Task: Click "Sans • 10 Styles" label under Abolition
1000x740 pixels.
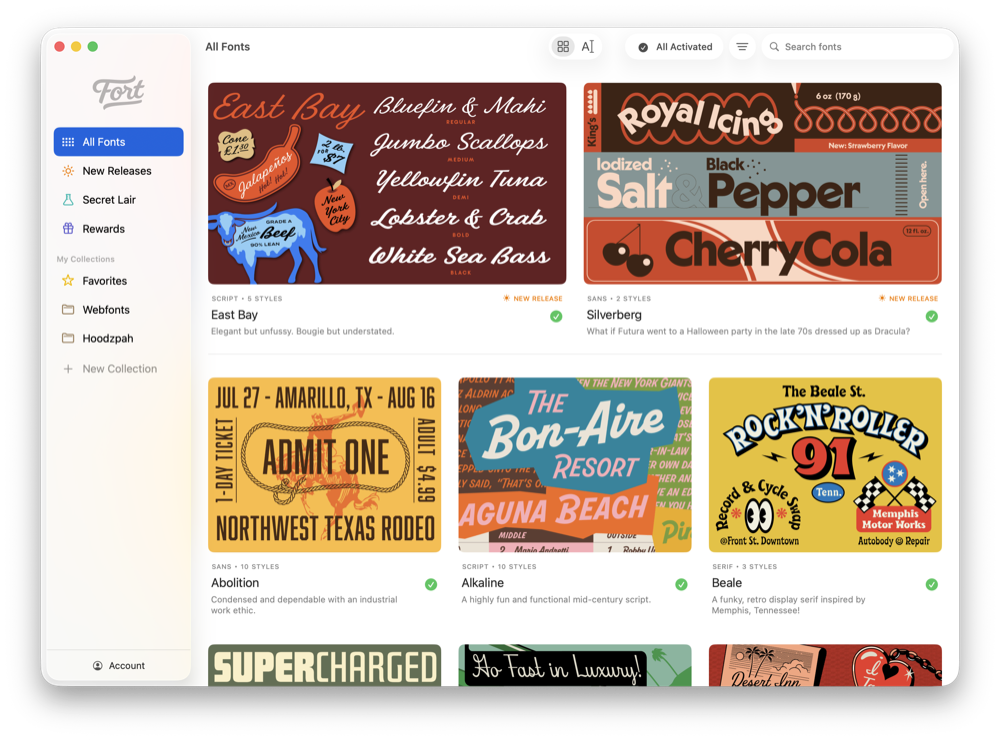Action: pyautogui.click(x=246, y=566)
